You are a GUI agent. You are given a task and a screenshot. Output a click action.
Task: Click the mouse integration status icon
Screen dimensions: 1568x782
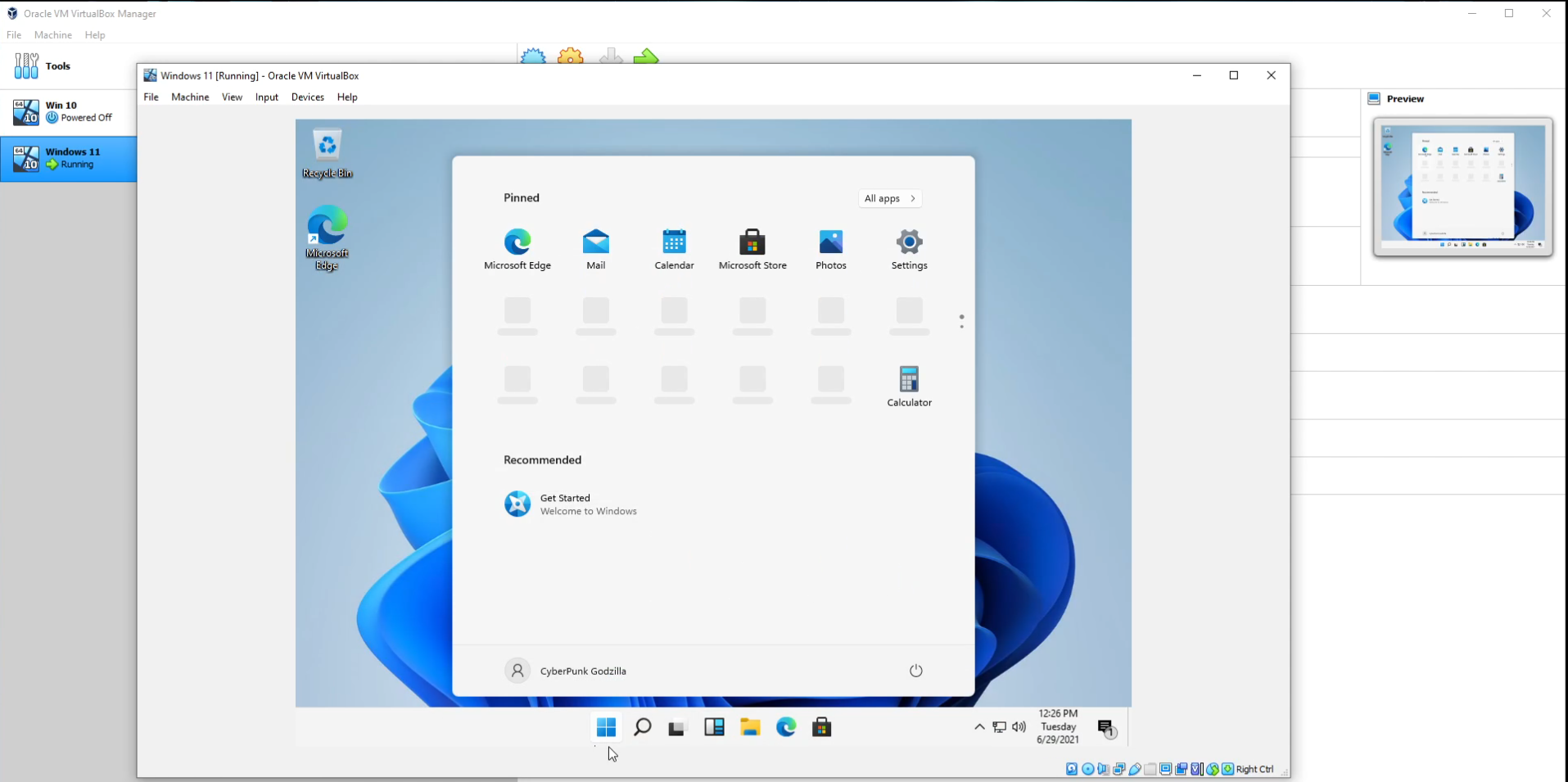(x=1213, y=769)
